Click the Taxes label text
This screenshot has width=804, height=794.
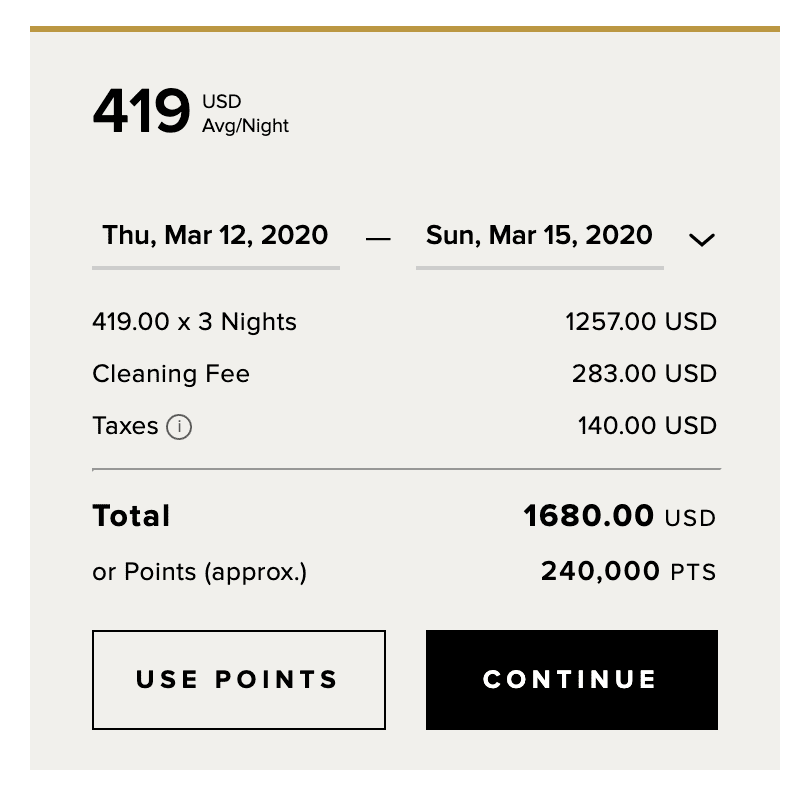point(126,425)
